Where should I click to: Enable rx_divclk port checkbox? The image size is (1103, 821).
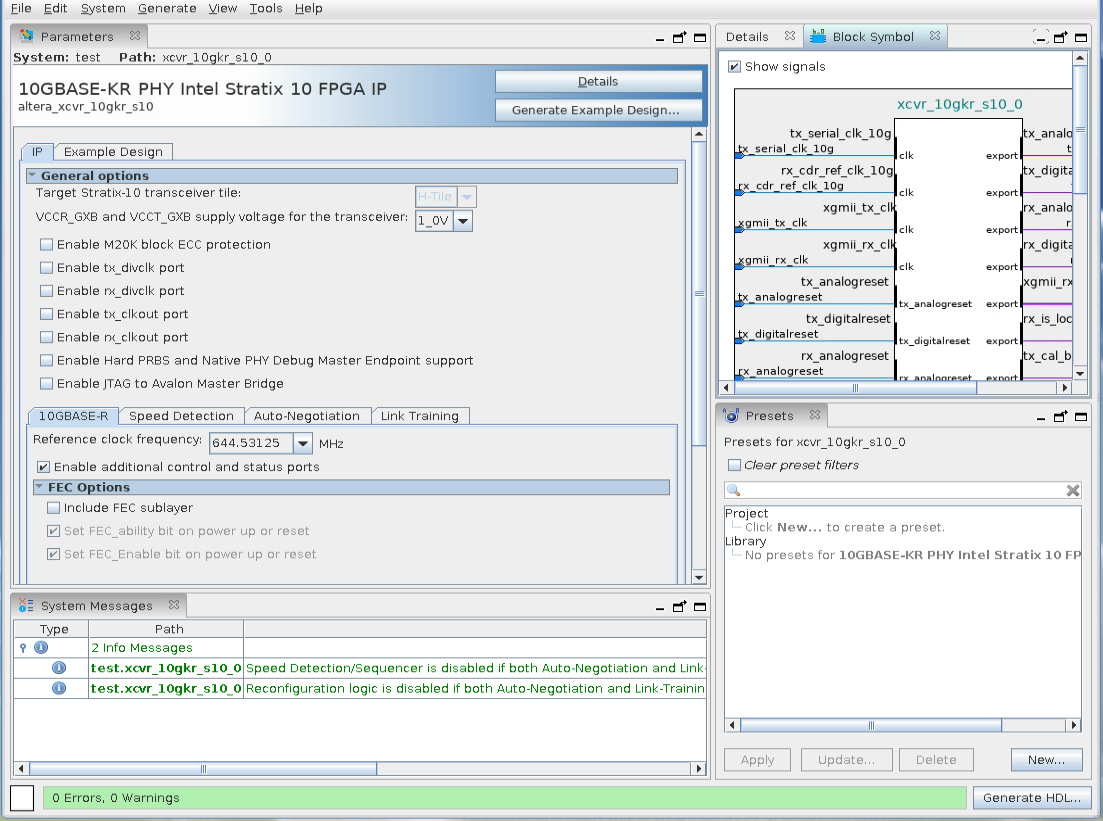coord(46,291)
